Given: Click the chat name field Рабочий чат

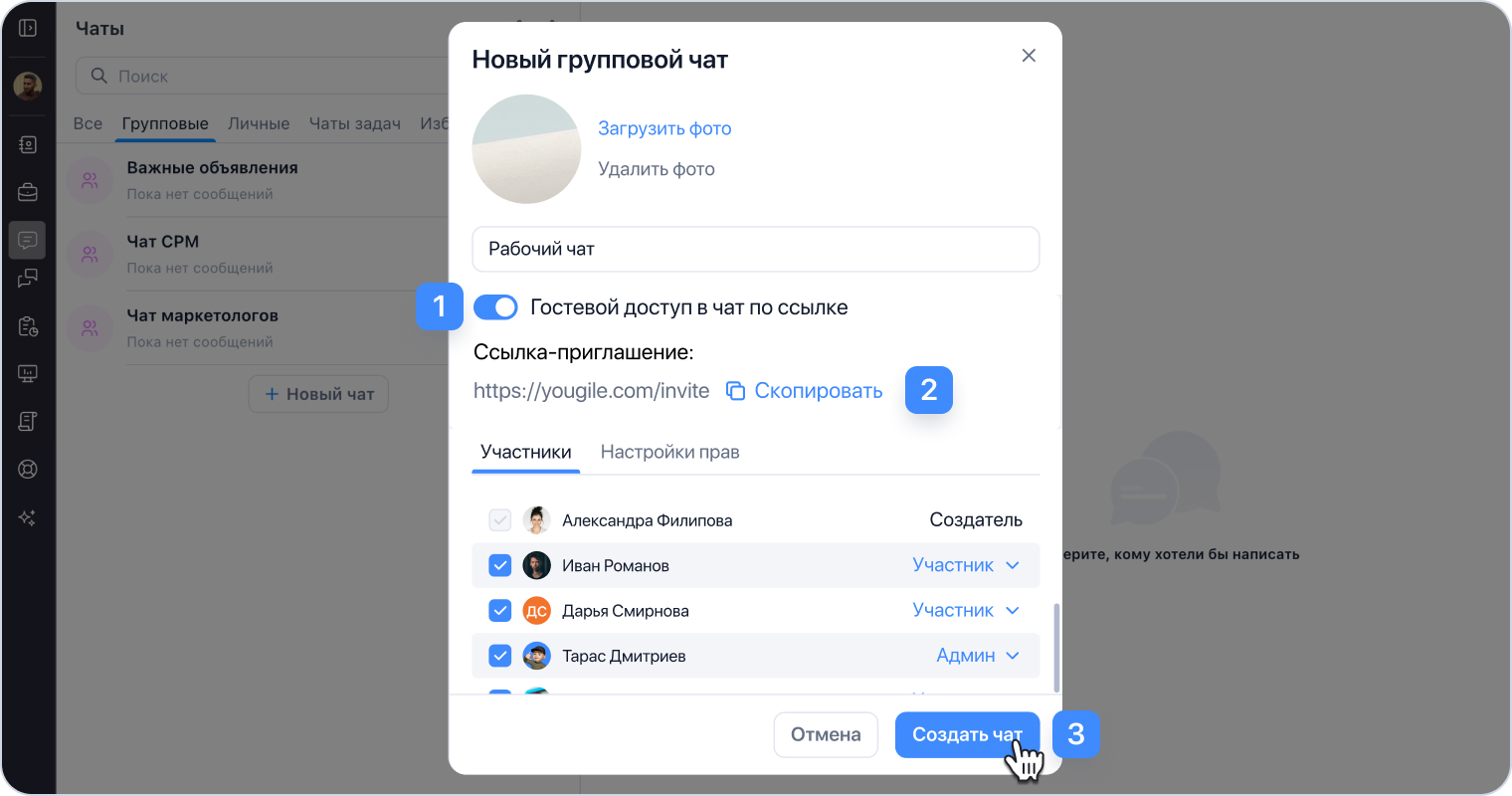Looking at the screenshot, I should (x=755, y=249).
